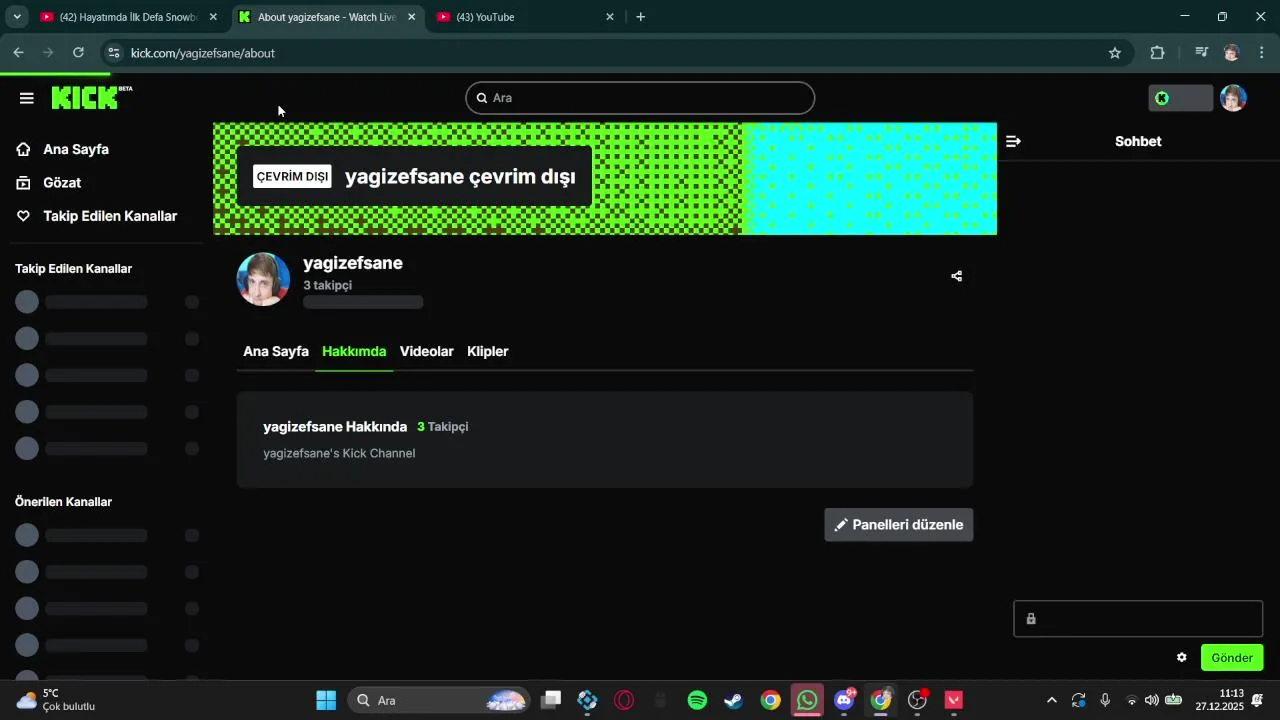Click the address bar URL kick.com/yagizefsane/about
This screenshot has height=720, width=1280.
[x=203, y=53]
